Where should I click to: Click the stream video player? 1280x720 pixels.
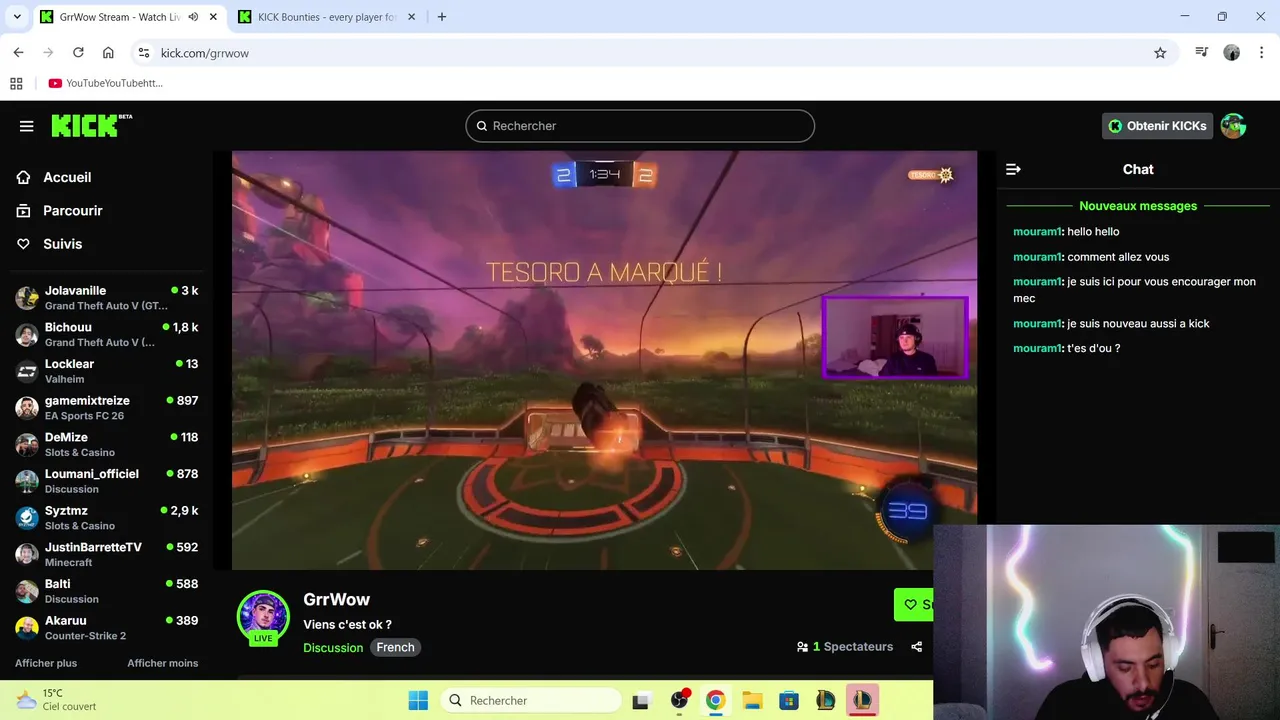click(x=604, y=360)
